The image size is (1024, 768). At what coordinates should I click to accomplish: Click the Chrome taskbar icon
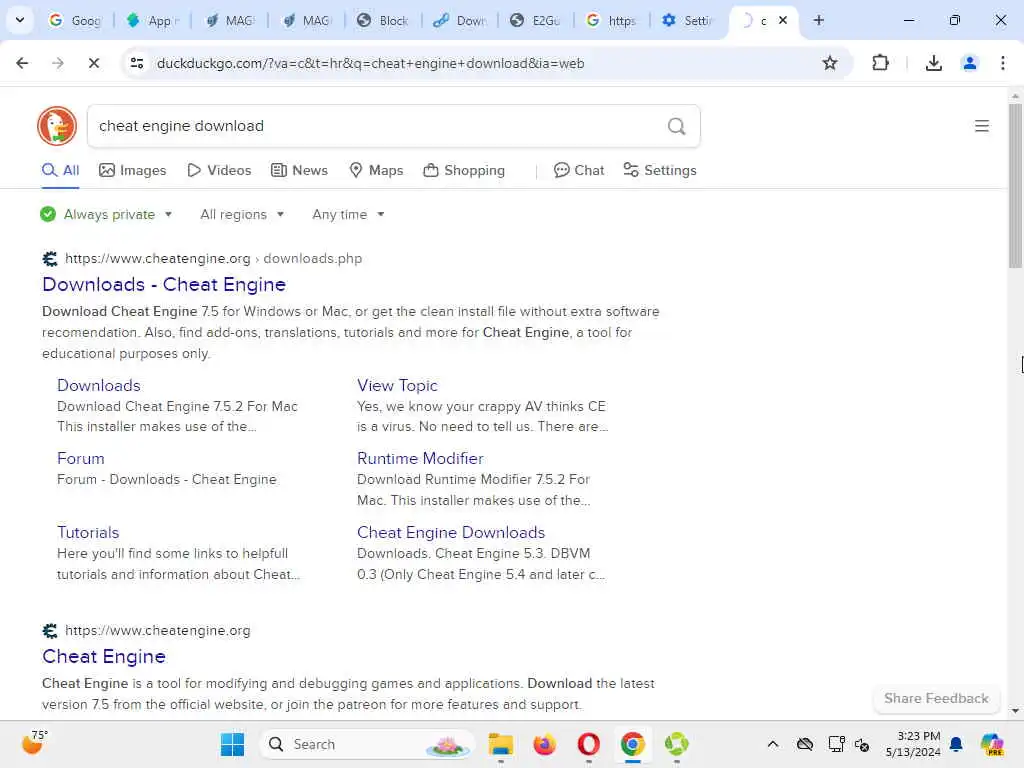632,744
